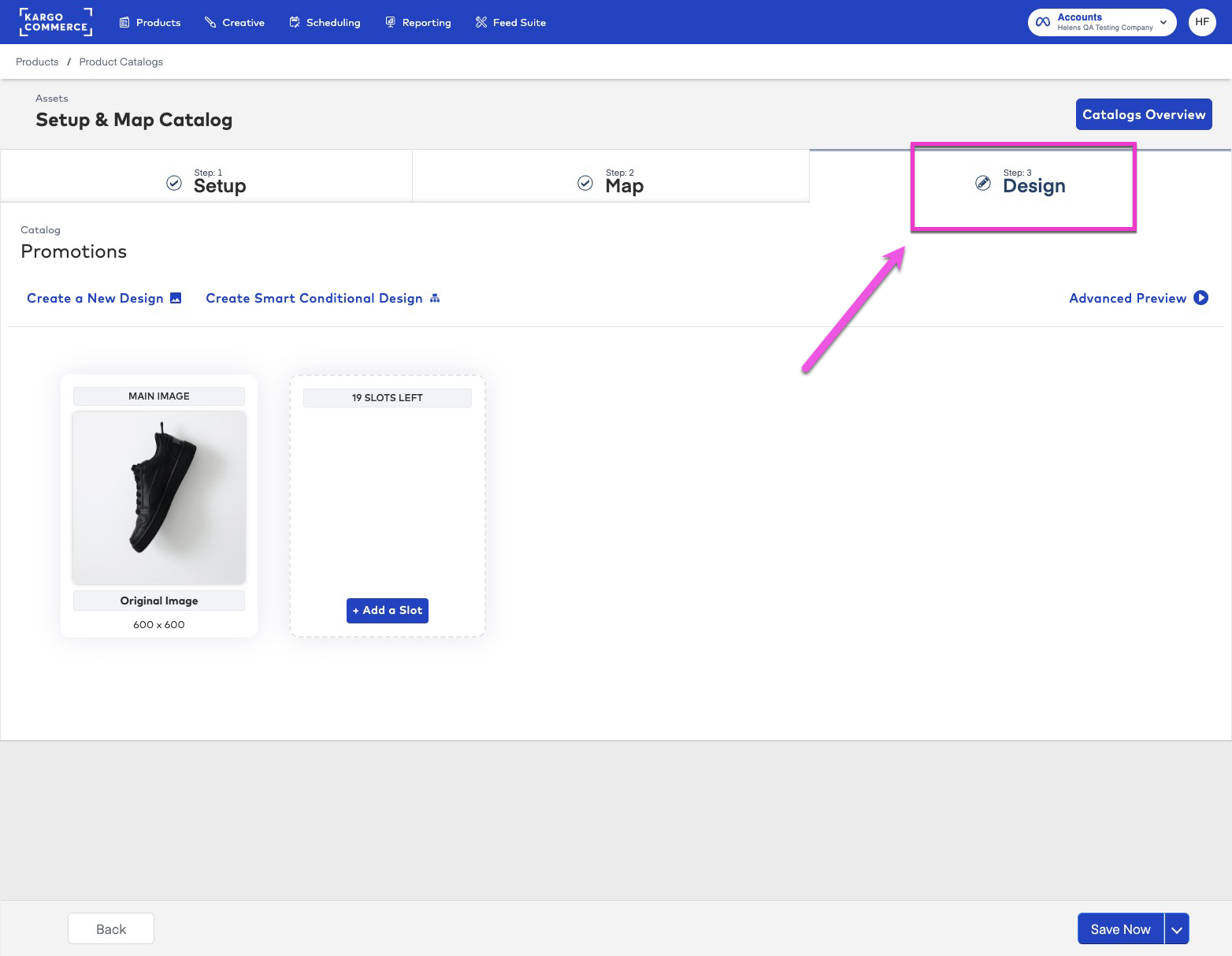Click the play icon next to Advanced Preview
The width and height of the screenshot is (1232, 956).
1200,298
